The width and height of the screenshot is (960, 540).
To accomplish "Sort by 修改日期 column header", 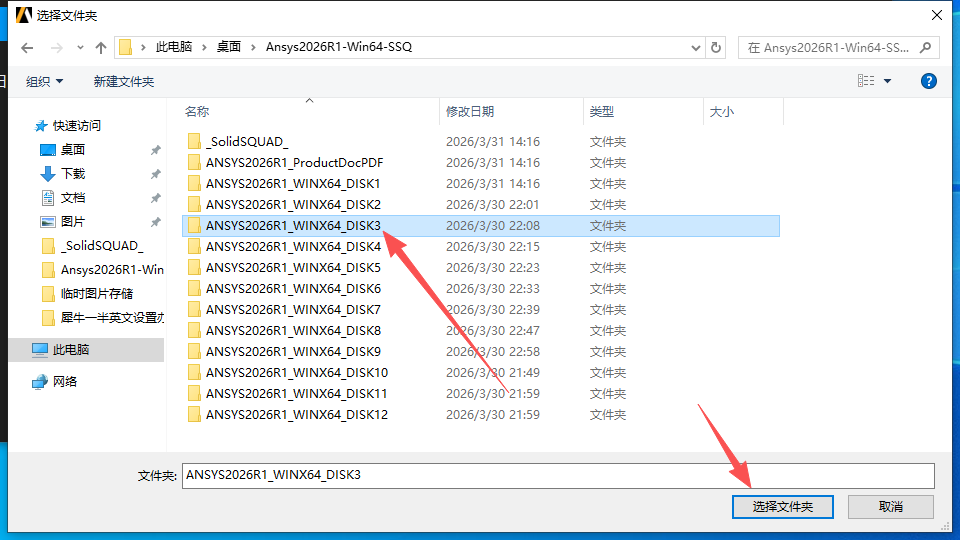I will (470, 111).
